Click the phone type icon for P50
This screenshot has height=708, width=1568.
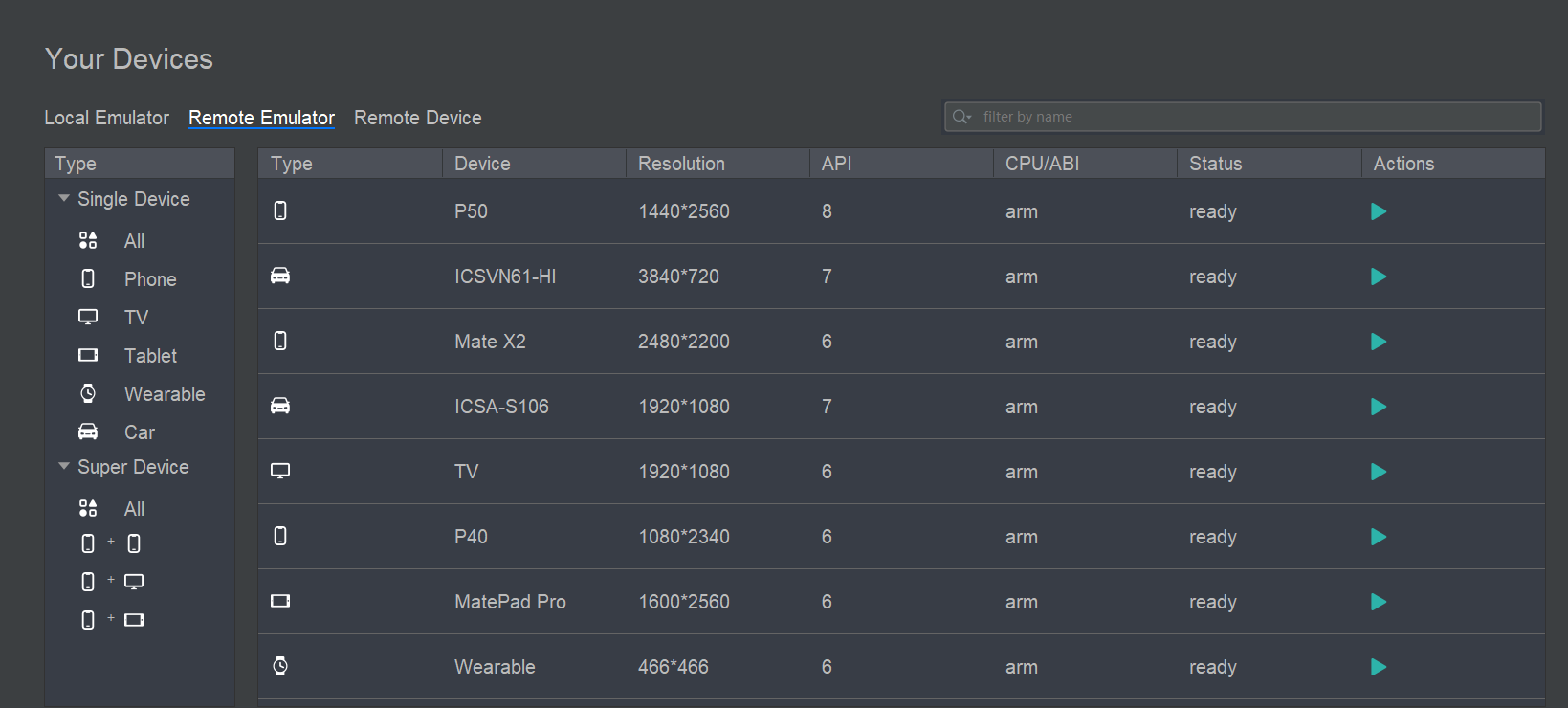click(280, 210)
